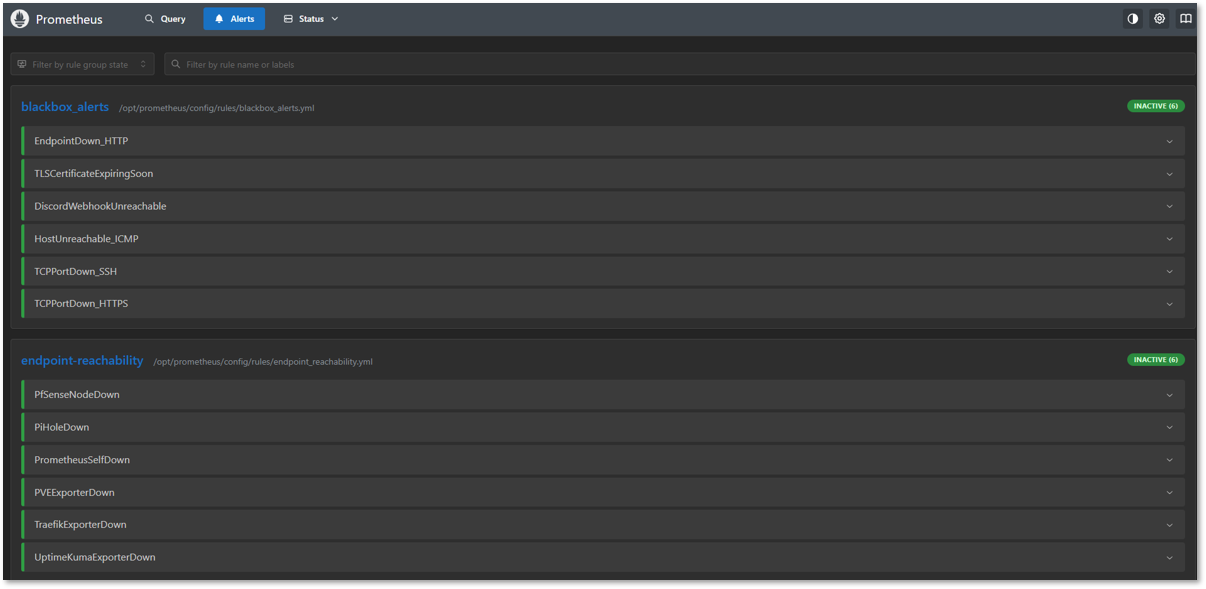Expand the TLSCertificateExpiringSoon rule details
Image resolution: width=1206 pixels, height=589 pixels.
[x=1170, y=173]
